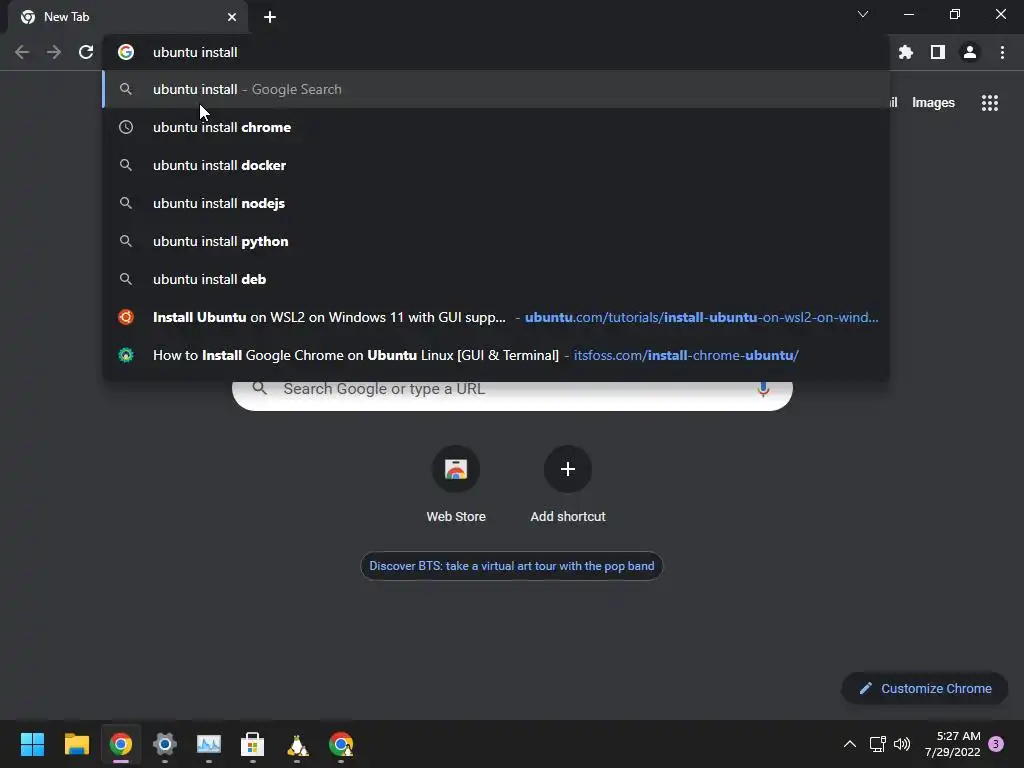
Task: Open the Web Store shortcut
Action: (x=456, y=485)
